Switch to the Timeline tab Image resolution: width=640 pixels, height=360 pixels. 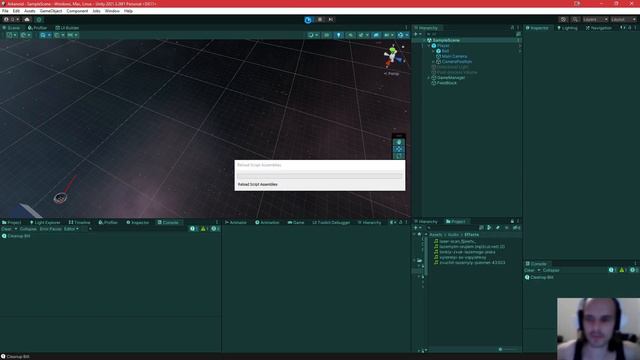coord(80,222)
